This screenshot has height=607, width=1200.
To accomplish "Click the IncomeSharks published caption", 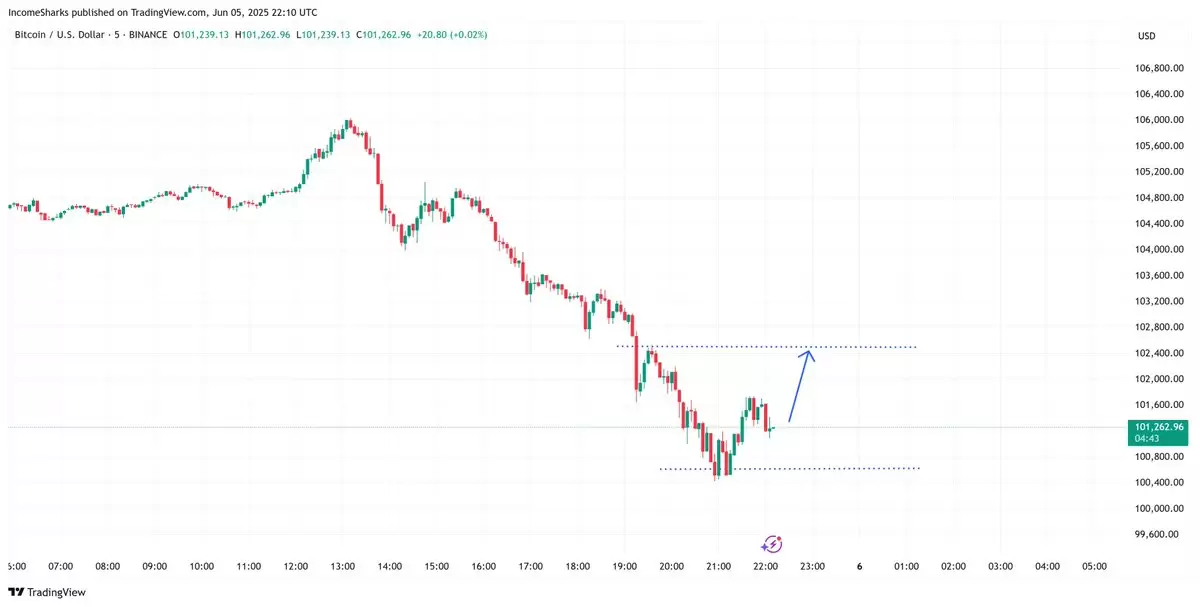I will [163, 12].
